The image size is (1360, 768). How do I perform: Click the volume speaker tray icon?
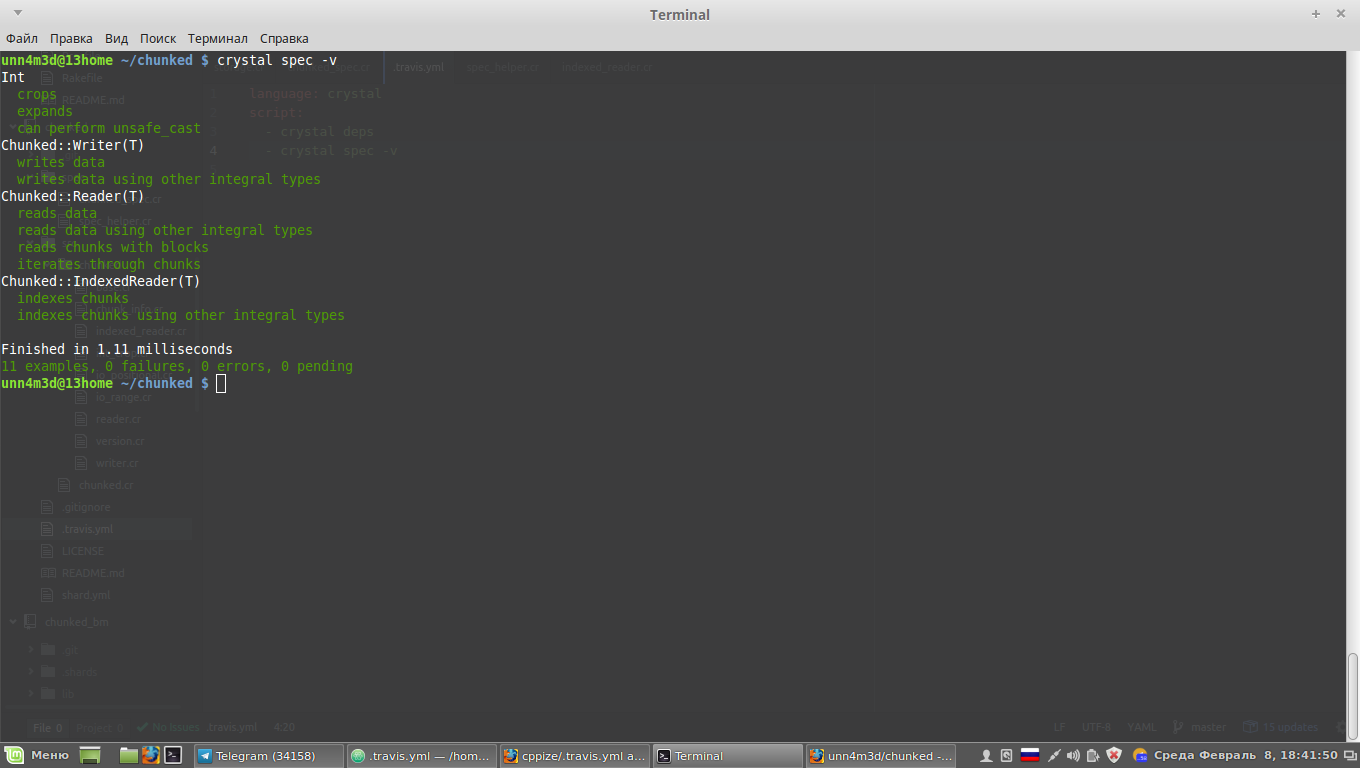click(1073, 756)
